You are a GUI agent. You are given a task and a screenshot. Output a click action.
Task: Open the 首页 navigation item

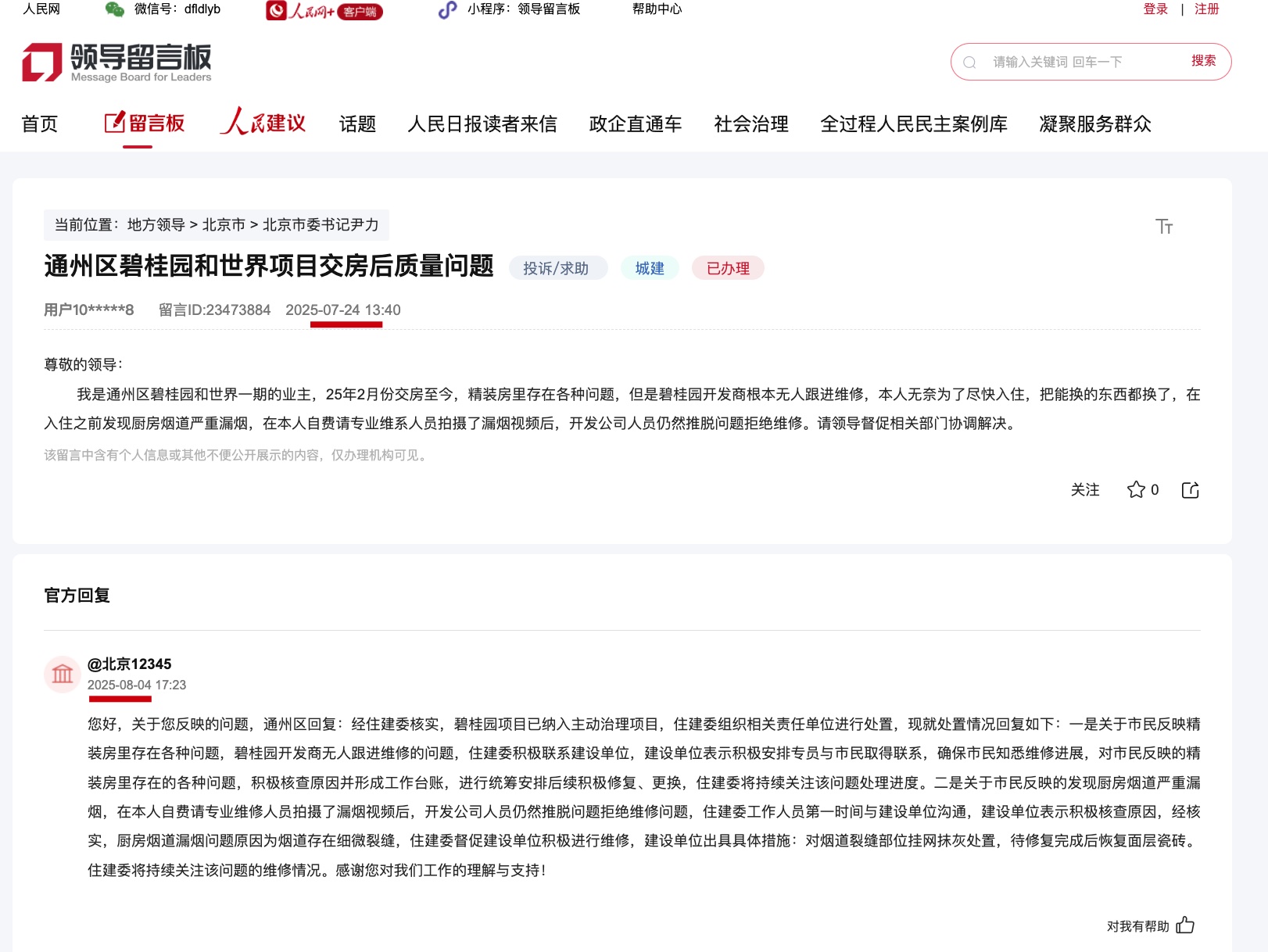40,124
